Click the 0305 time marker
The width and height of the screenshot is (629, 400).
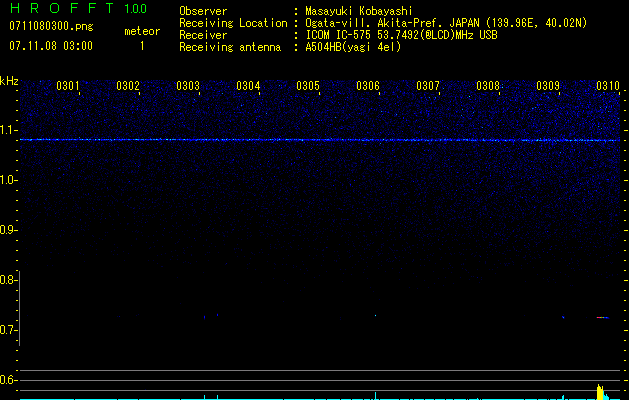pos(308,86)
